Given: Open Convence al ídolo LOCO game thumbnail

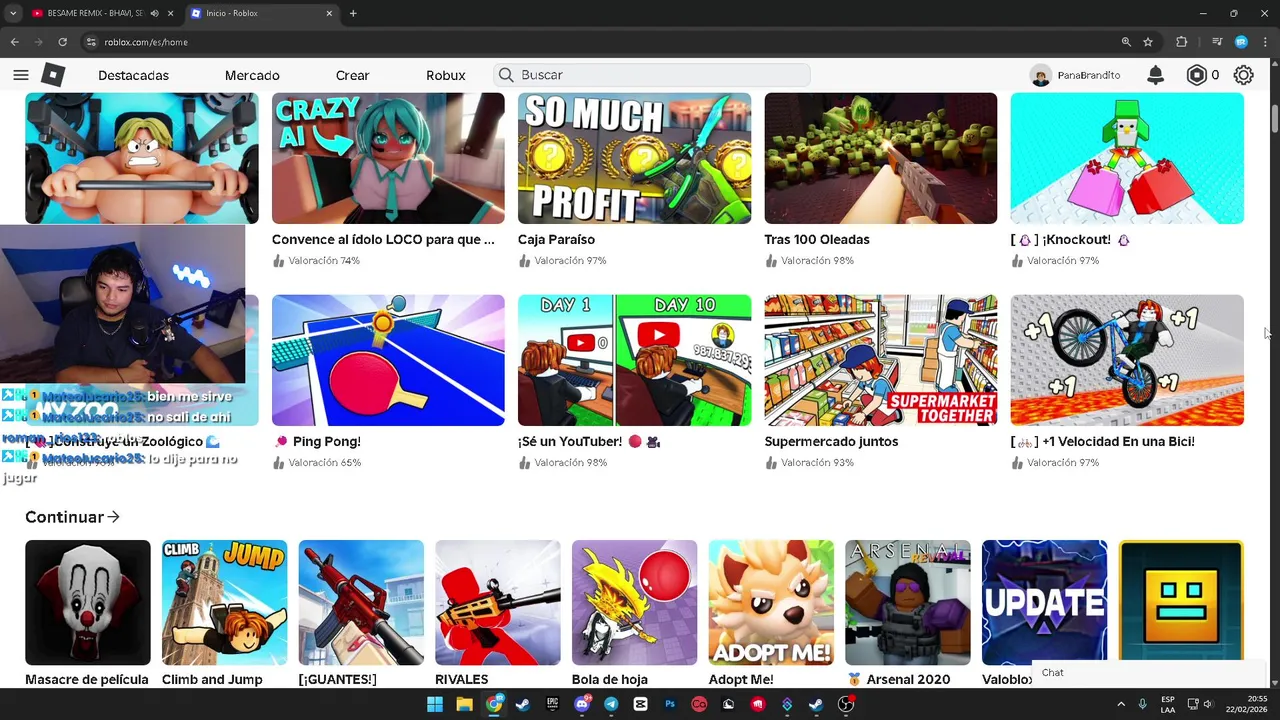Looking at the screenshot, I should pos(388,158).
